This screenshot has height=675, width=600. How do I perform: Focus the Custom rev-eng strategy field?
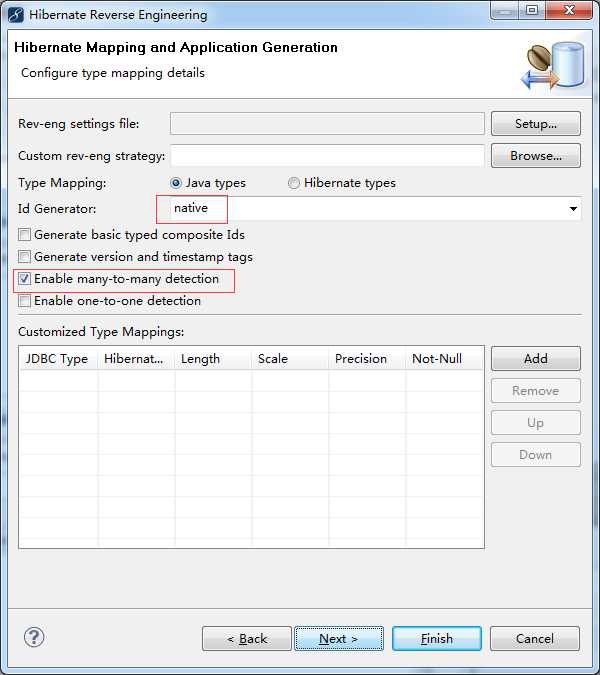point(327,155)
